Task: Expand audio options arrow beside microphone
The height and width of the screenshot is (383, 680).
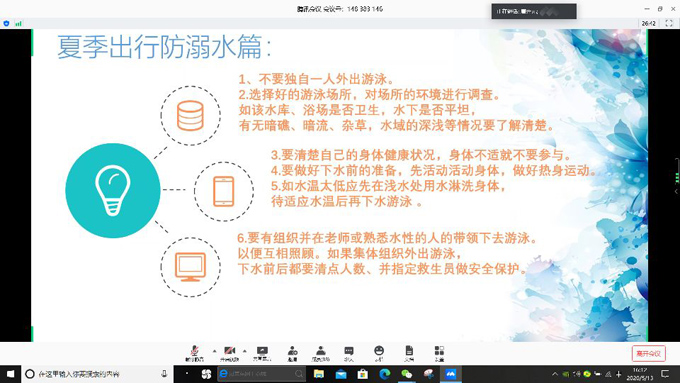Action: (214, 351)
